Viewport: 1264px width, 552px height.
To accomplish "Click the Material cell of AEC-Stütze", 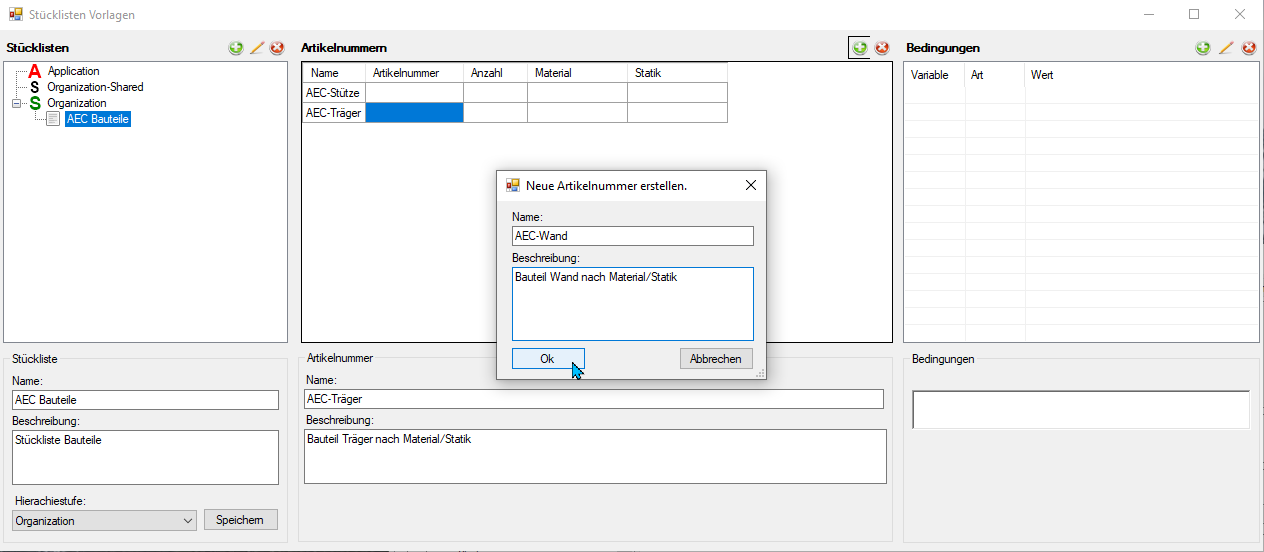I will point(578,92).
